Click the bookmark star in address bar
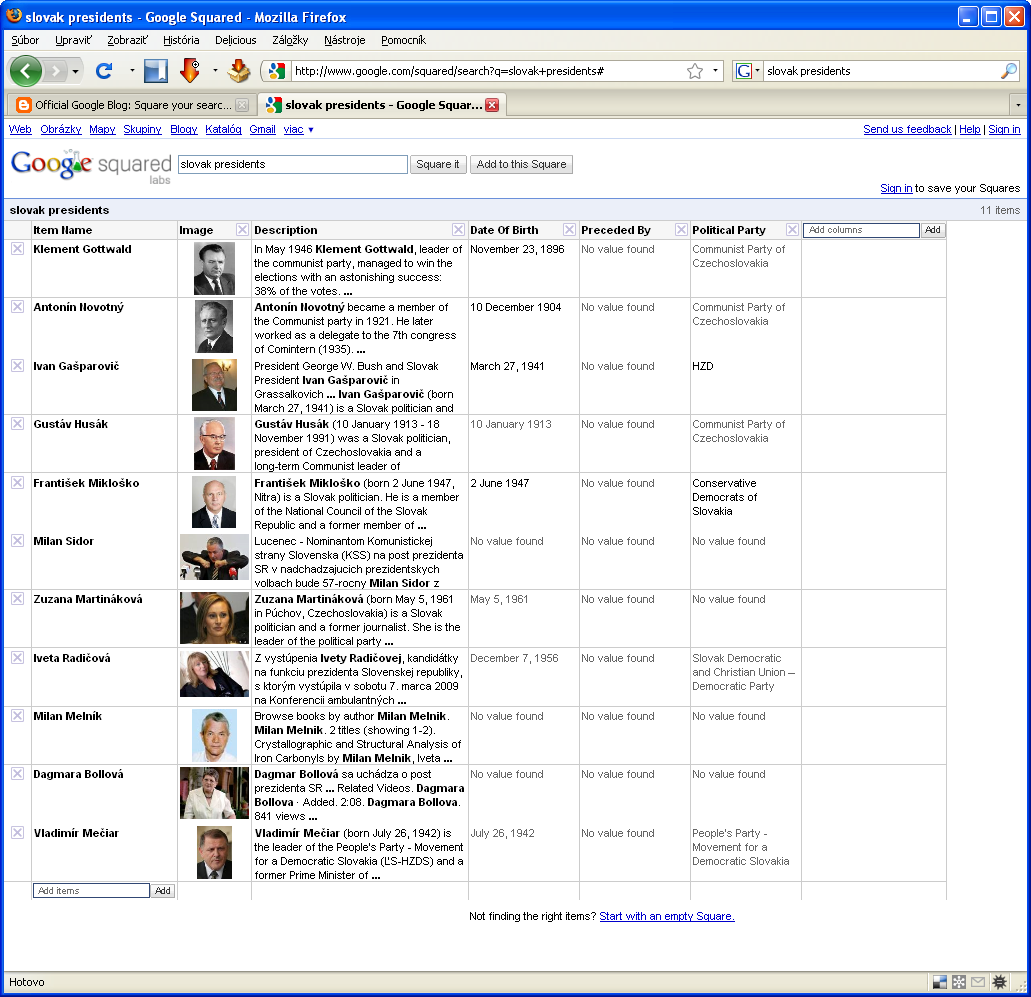 [695, 71]
